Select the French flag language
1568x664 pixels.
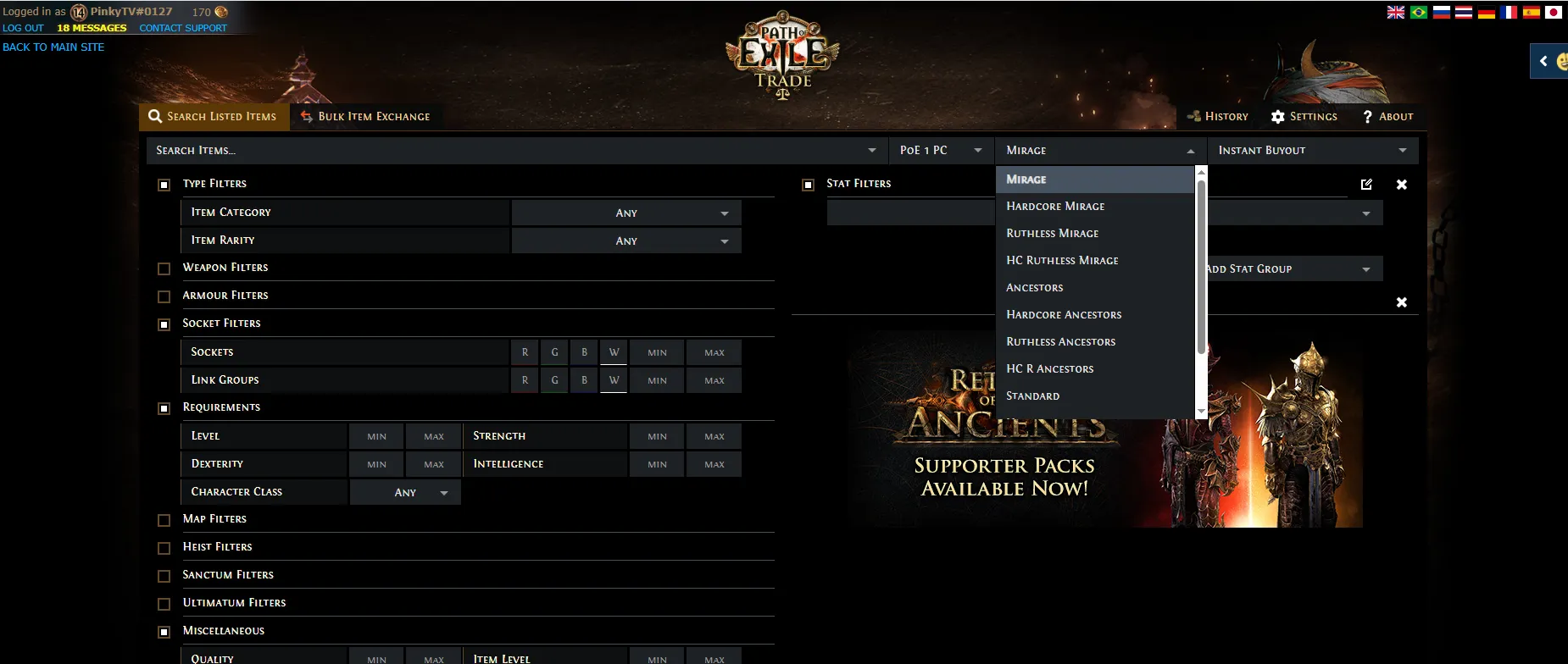point(1509,13)
